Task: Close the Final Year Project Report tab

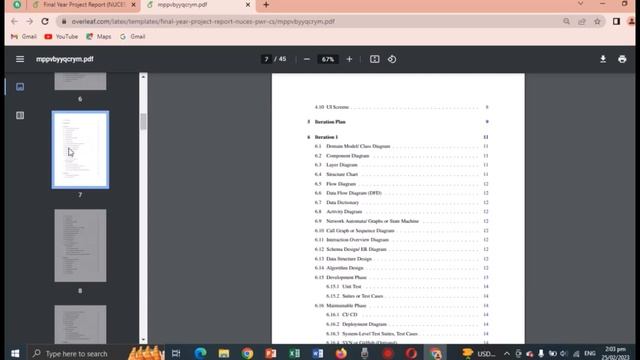Action: tap(133, 5)
